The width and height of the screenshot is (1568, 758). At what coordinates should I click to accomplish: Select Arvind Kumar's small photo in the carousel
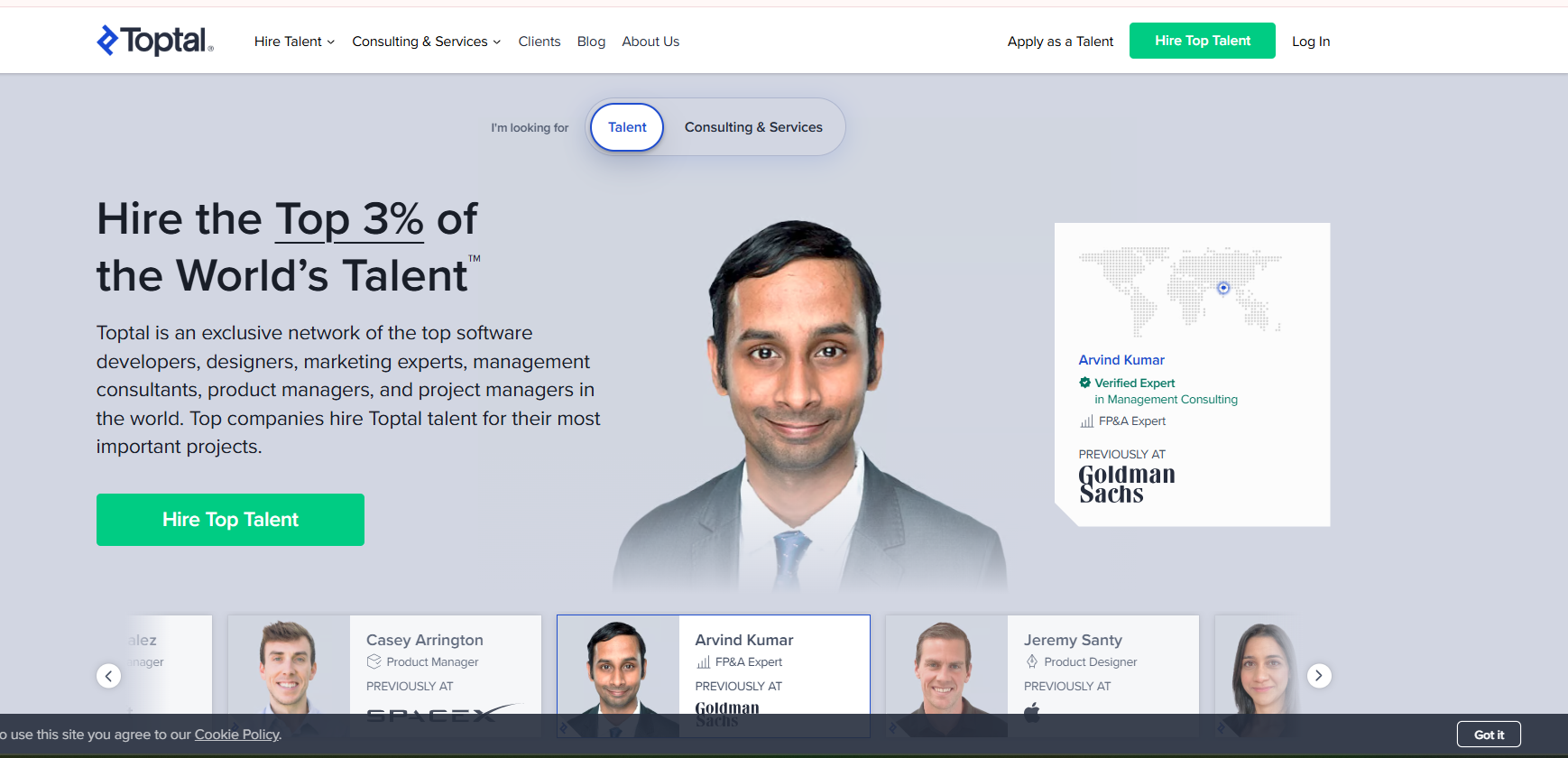pos(618,676)
